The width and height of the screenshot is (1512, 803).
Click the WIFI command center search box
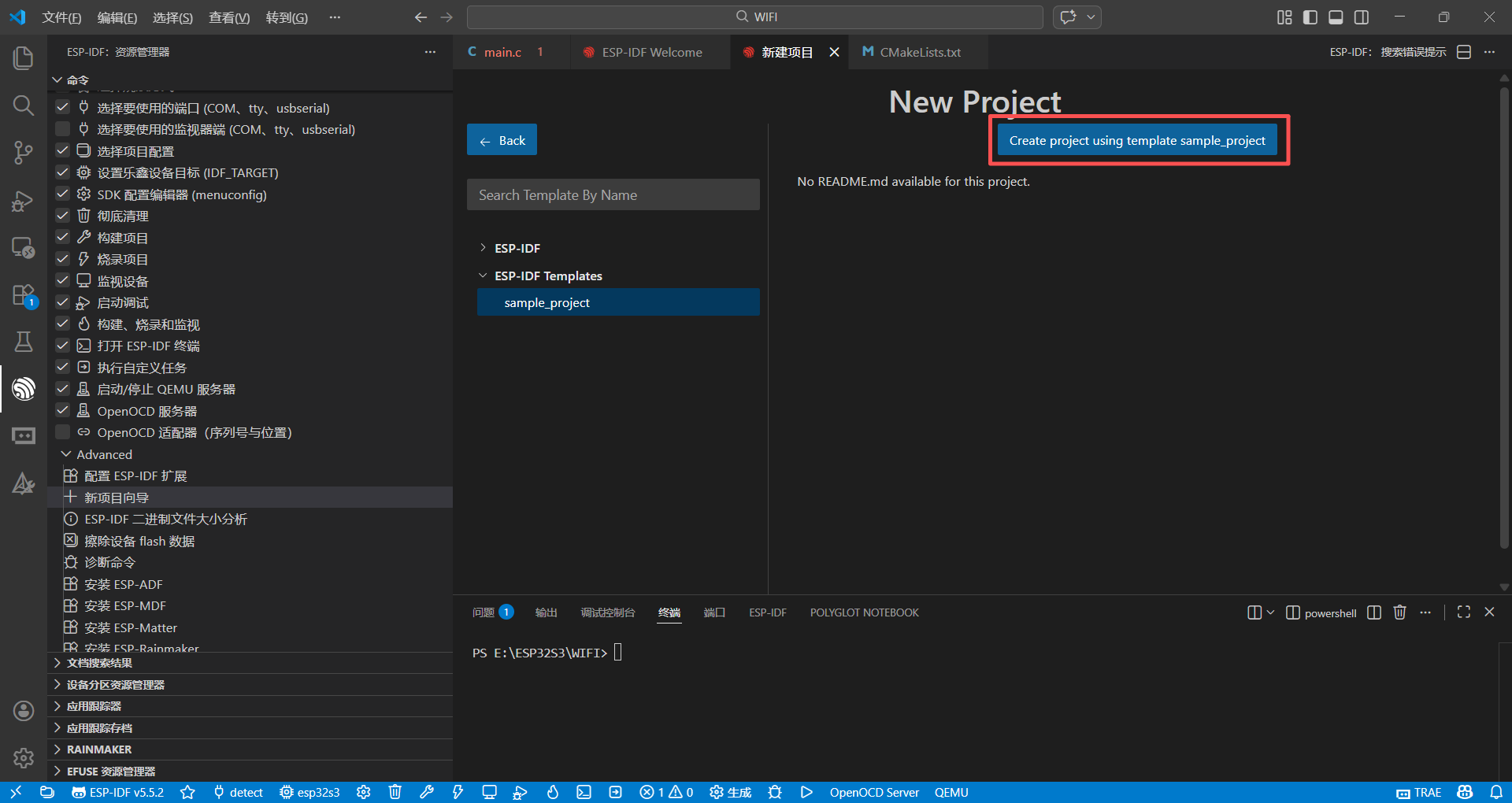coord(754,17)
